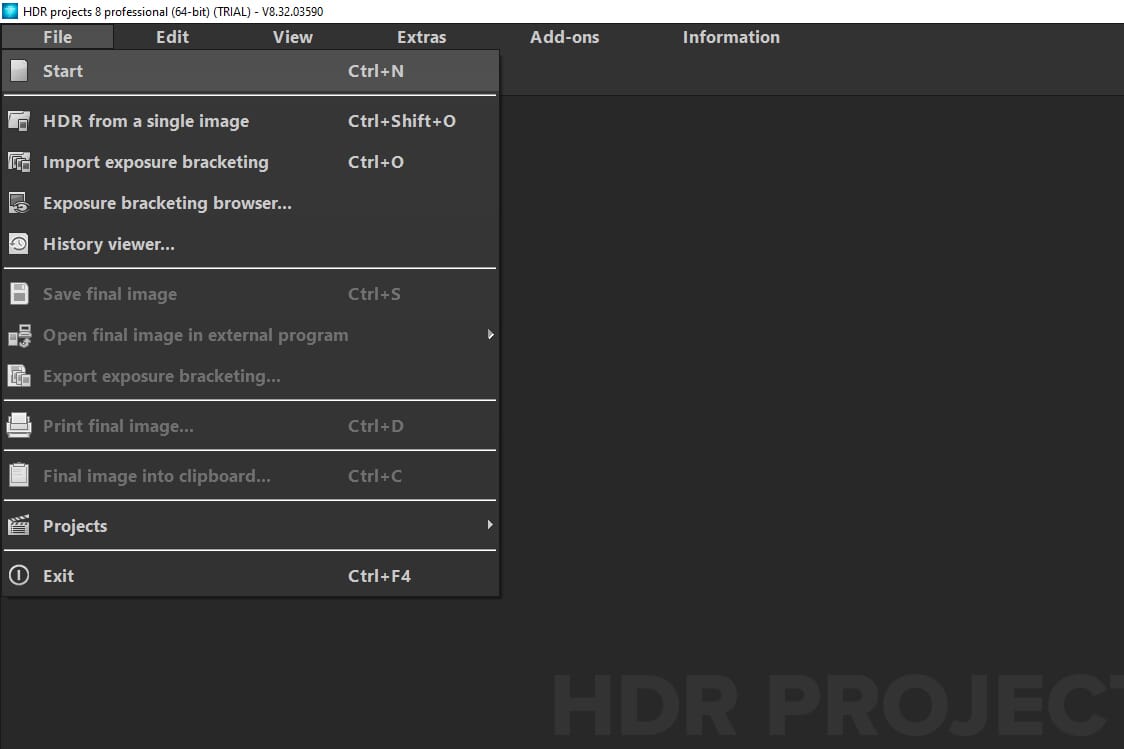Image resolution: width=1124 pixels, height=749 pixels.
Task: Choose Exit from the File menu
Action: point(250,576)
